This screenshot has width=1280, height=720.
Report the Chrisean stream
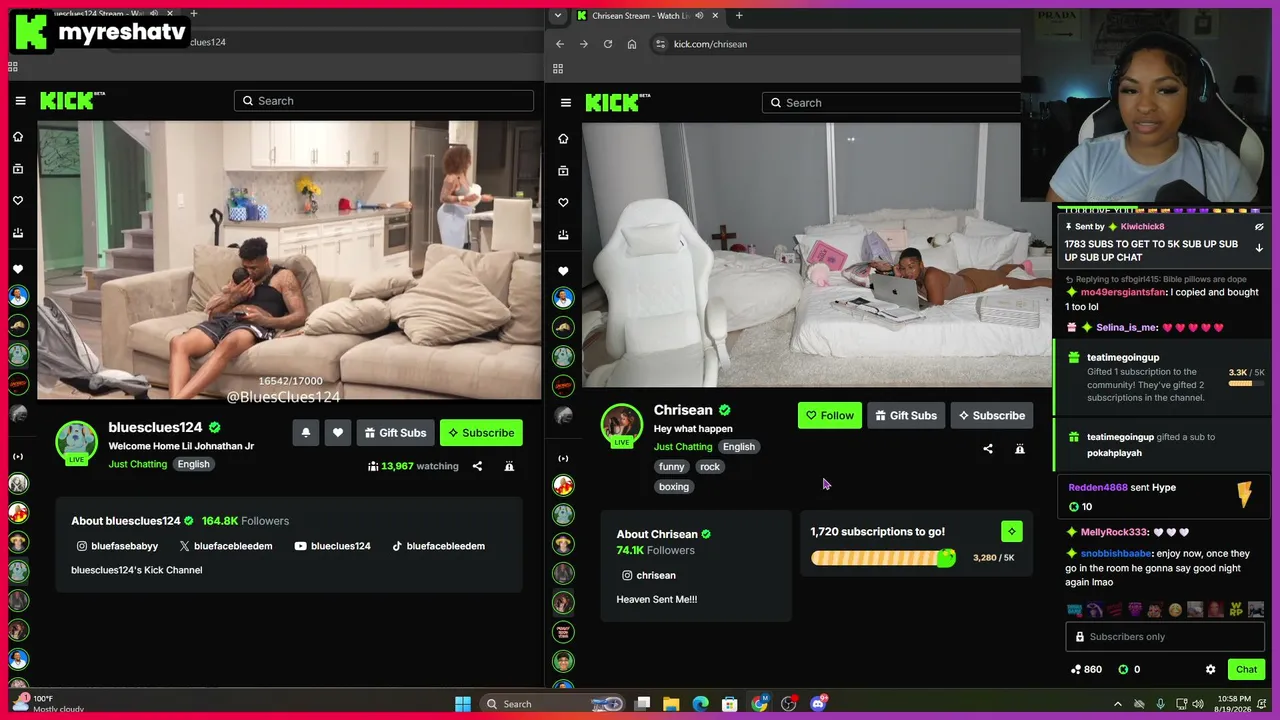pos(1020,449)
